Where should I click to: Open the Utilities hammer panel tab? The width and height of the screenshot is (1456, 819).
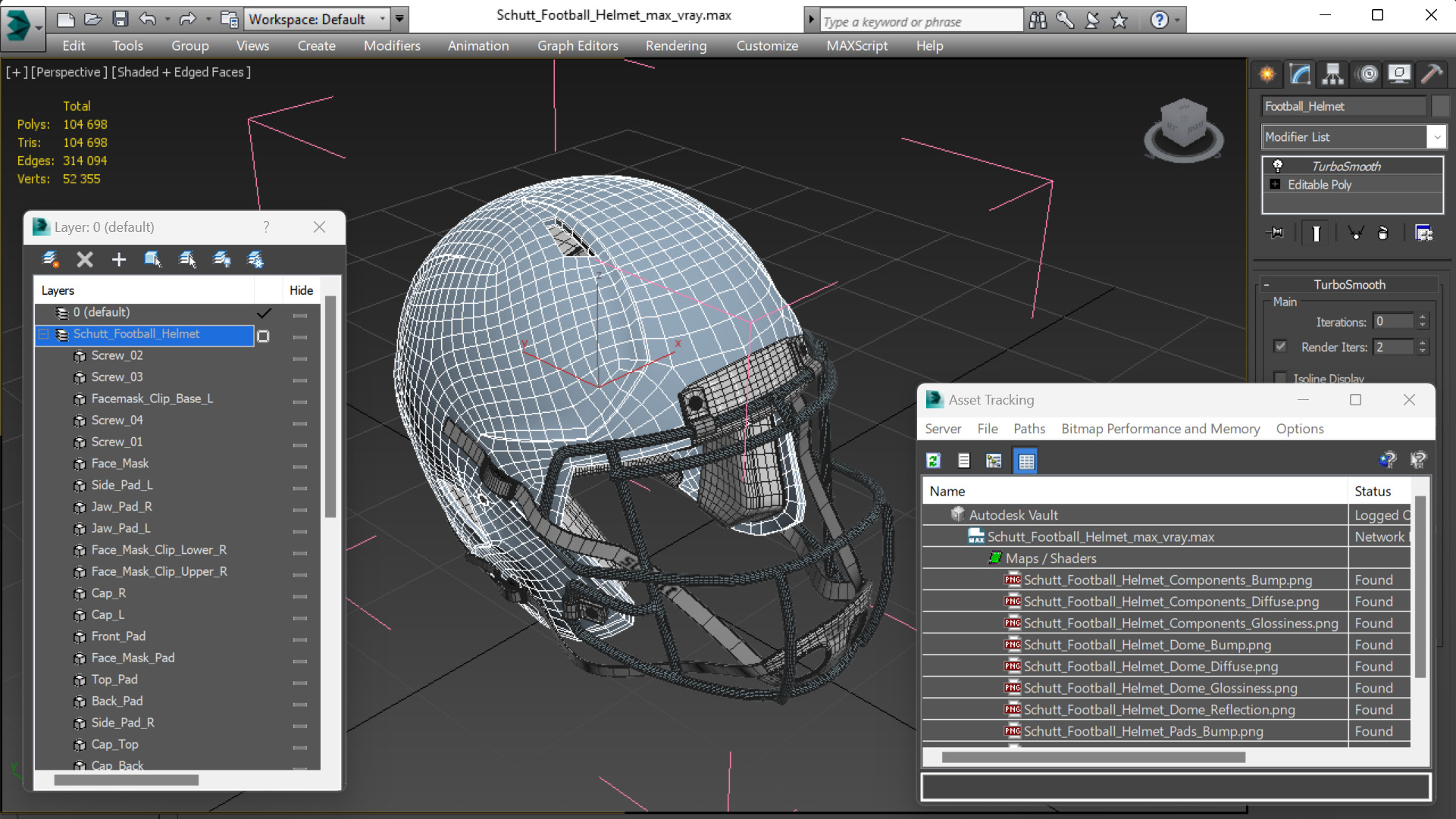(x=1432, y=73)
